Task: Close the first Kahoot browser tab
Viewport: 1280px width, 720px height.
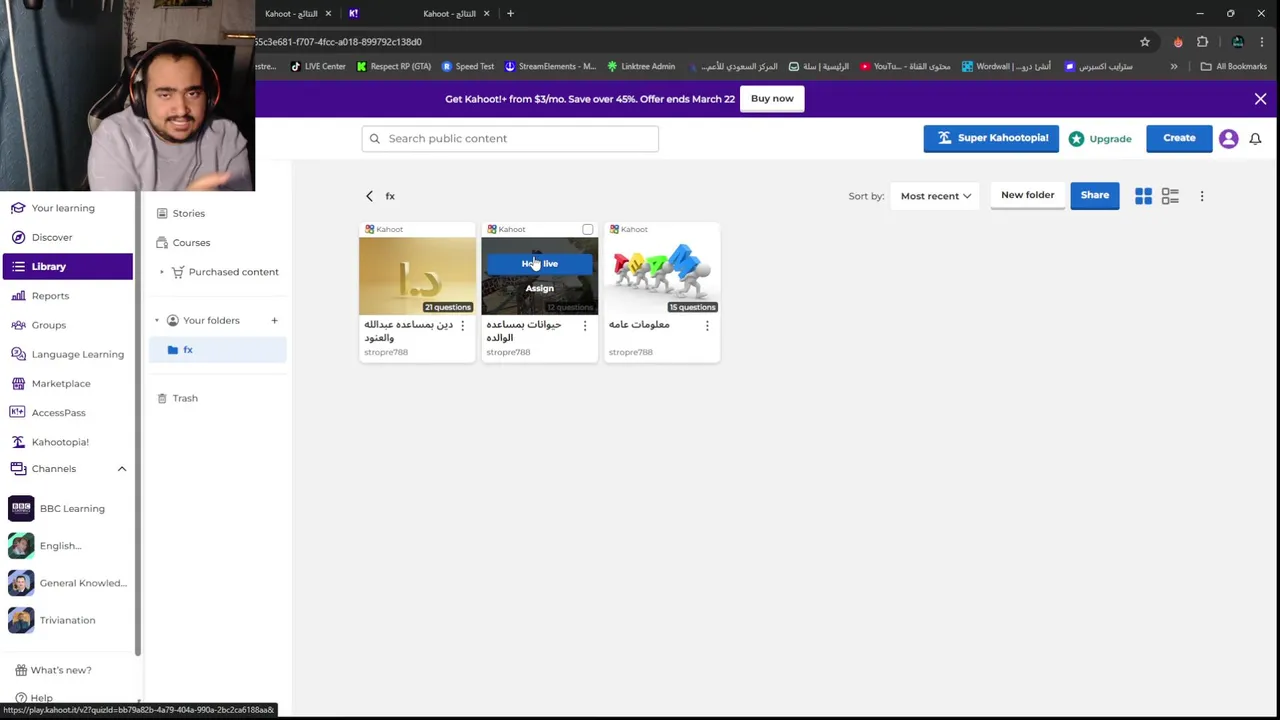Action: pyautogui.click(x=328, y=14)
